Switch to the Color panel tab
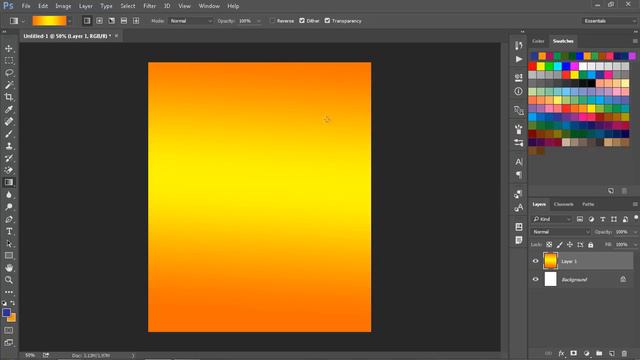Viewport: 640px width, 360px height. 538,41
